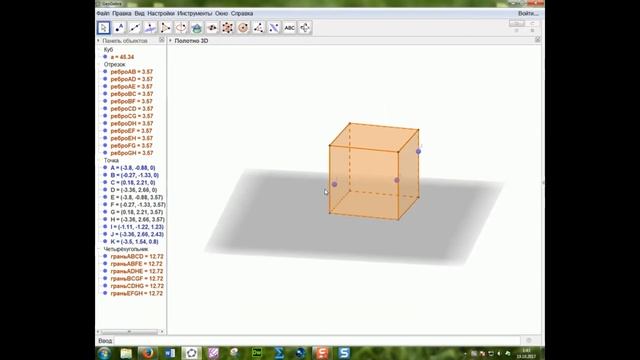The width and height of the screenshot is (640, 360).
Task: Expand the Полотно 3D style bar triangle
Action: click(x=171, y=41)
